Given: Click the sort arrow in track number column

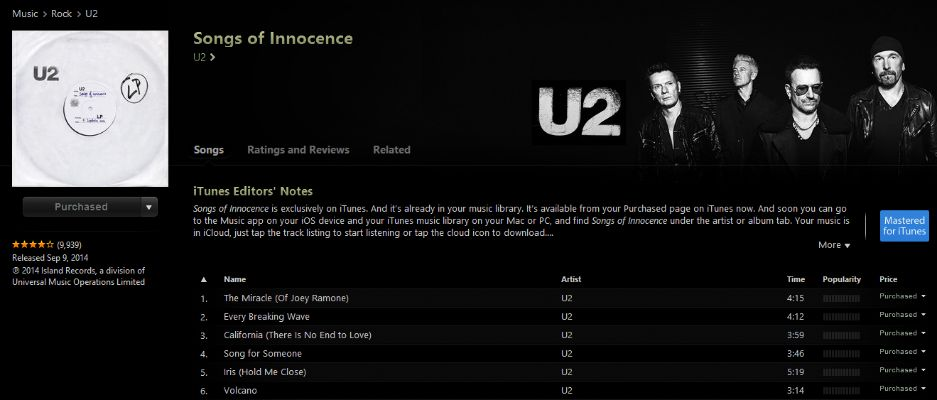Looking at the screenshot, I should tap(204, 279).
